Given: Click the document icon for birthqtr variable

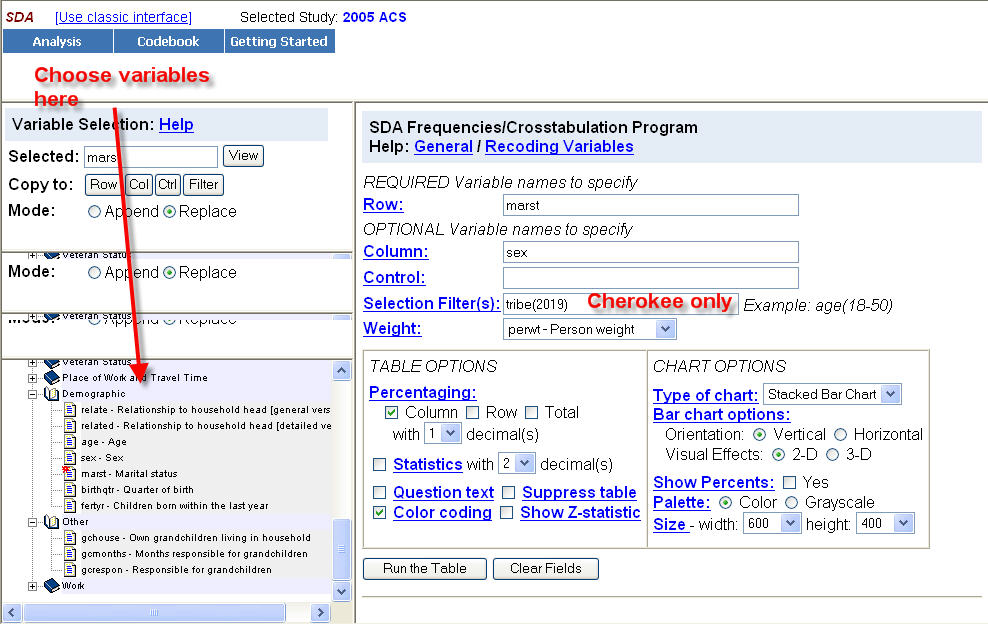Looking at the screenshot, I should pyautogui.click(x=70, y=490).
